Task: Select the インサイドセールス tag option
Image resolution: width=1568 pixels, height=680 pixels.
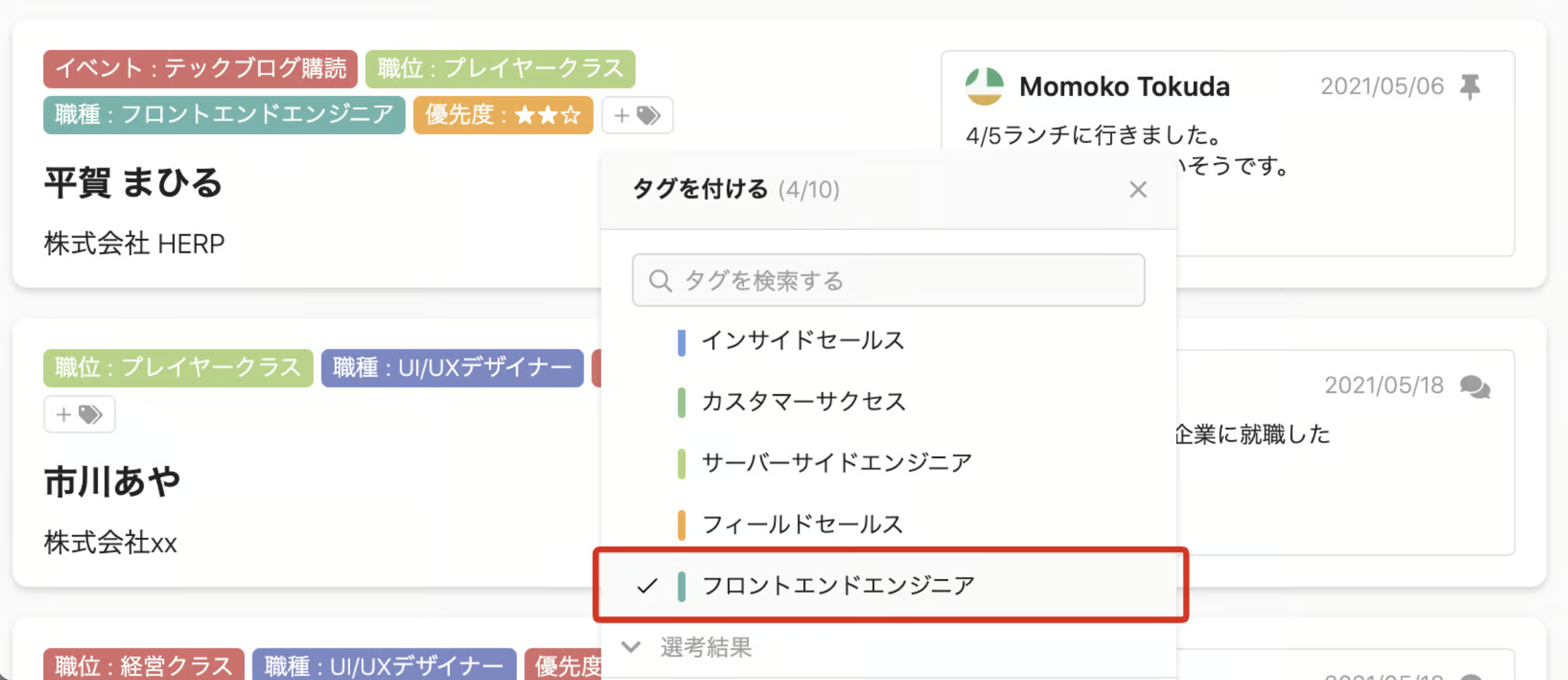Action: point(802,341)
